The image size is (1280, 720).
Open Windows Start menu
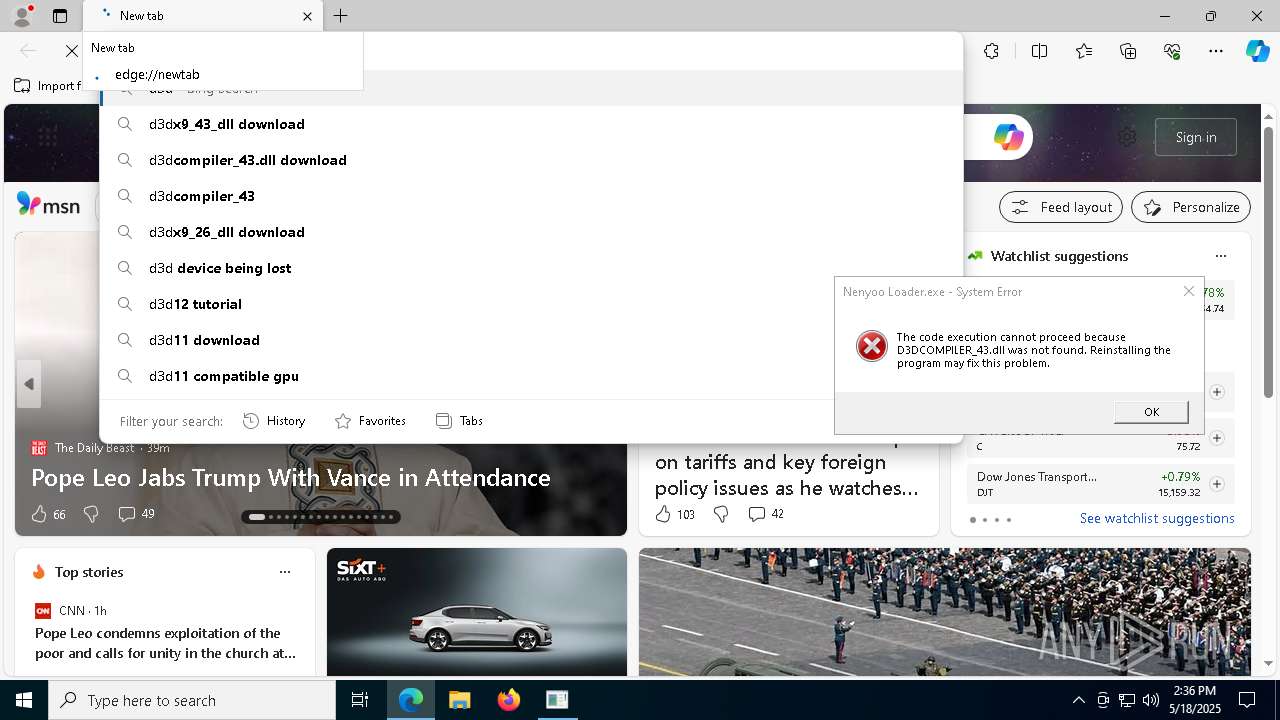click(24, 700)
